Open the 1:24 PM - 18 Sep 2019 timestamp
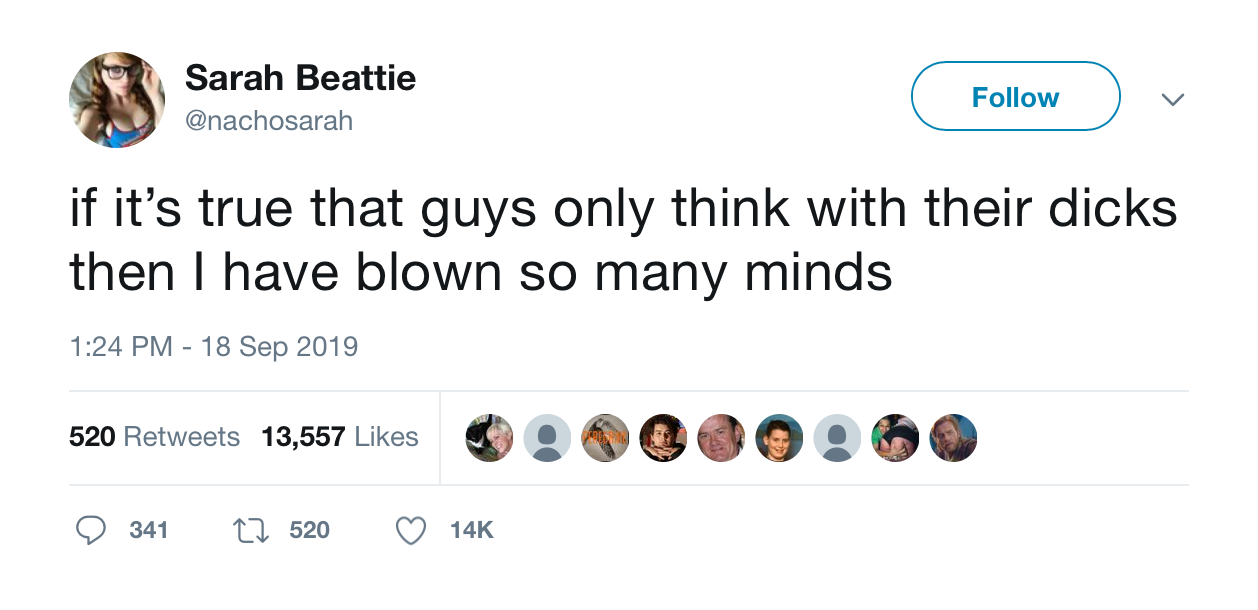Image resolution: width=1258 pixels, height=610 pixels. (213, 347)
